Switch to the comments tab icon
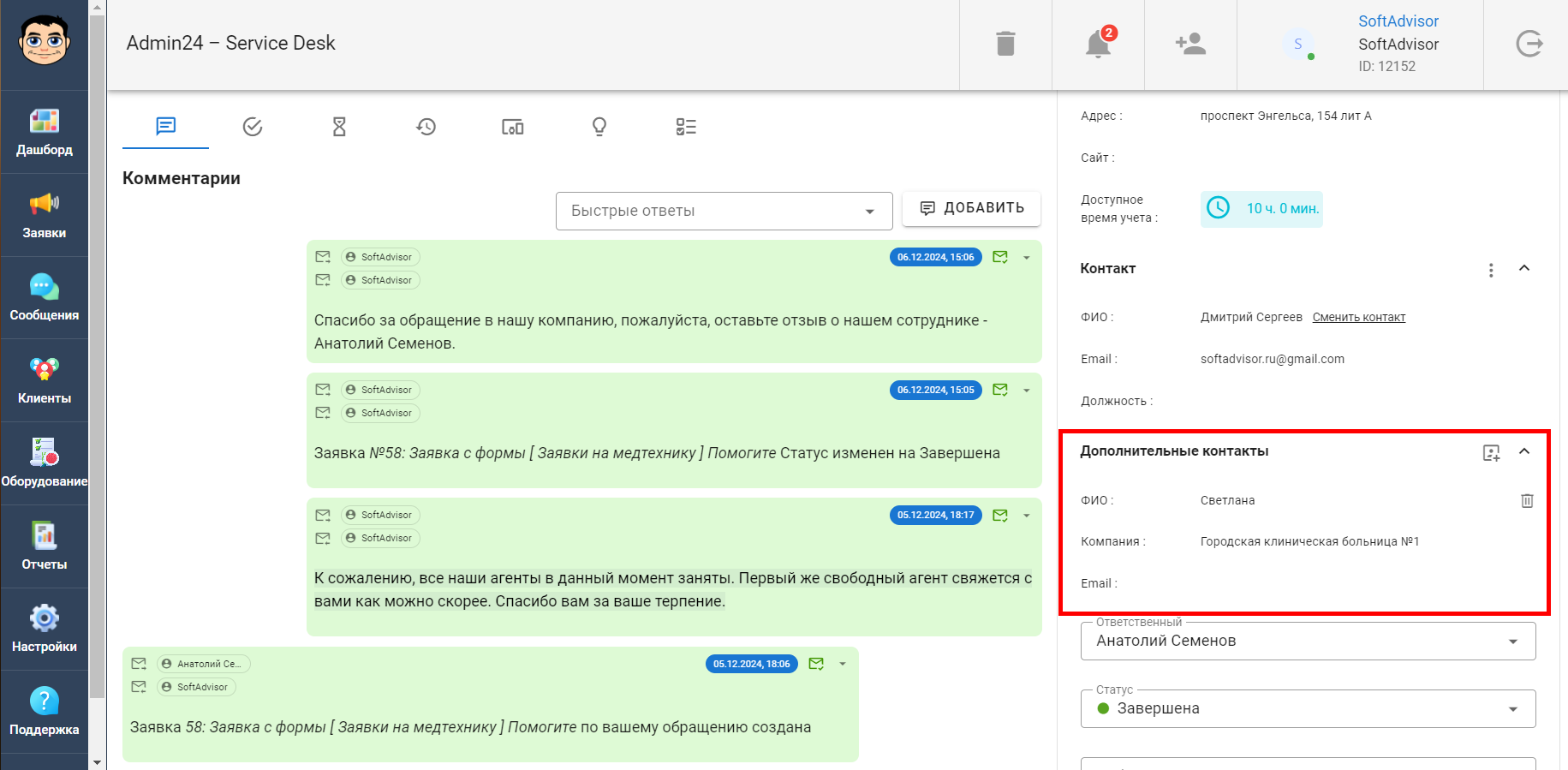The image size is (1568, 770). coord(166,127)
